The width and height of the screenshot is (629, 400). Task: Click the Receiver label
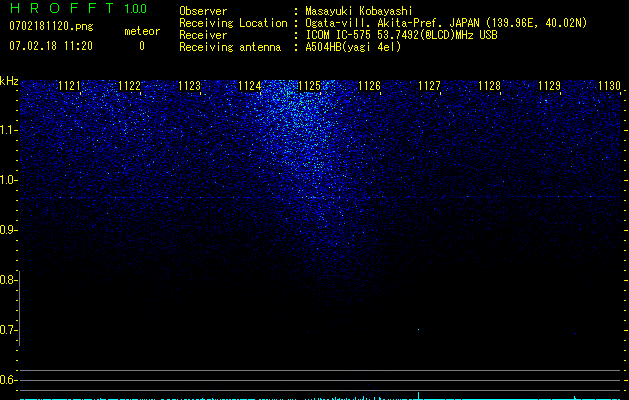[x=203, y=35]
